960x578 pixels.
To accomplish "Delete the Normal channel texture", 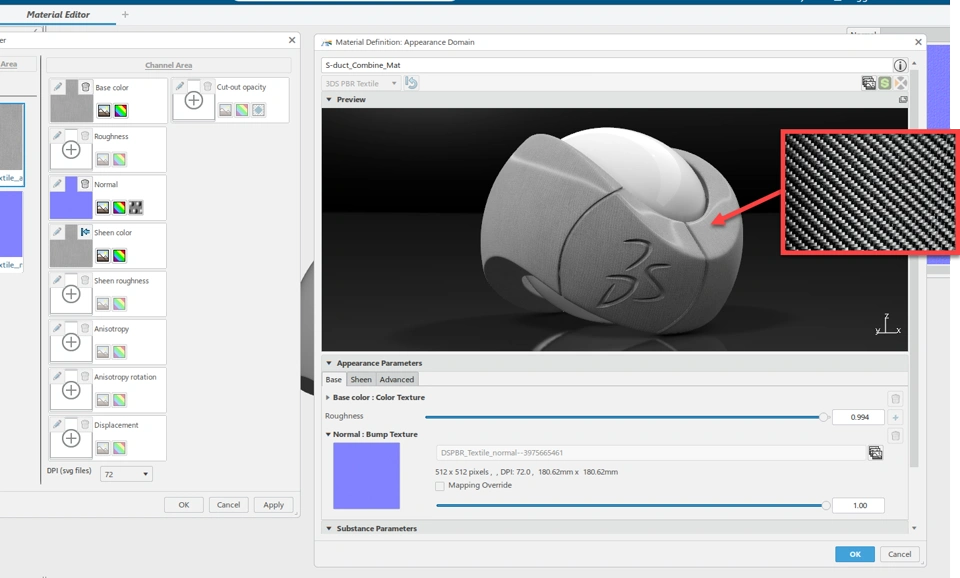I will click(85, 184).
